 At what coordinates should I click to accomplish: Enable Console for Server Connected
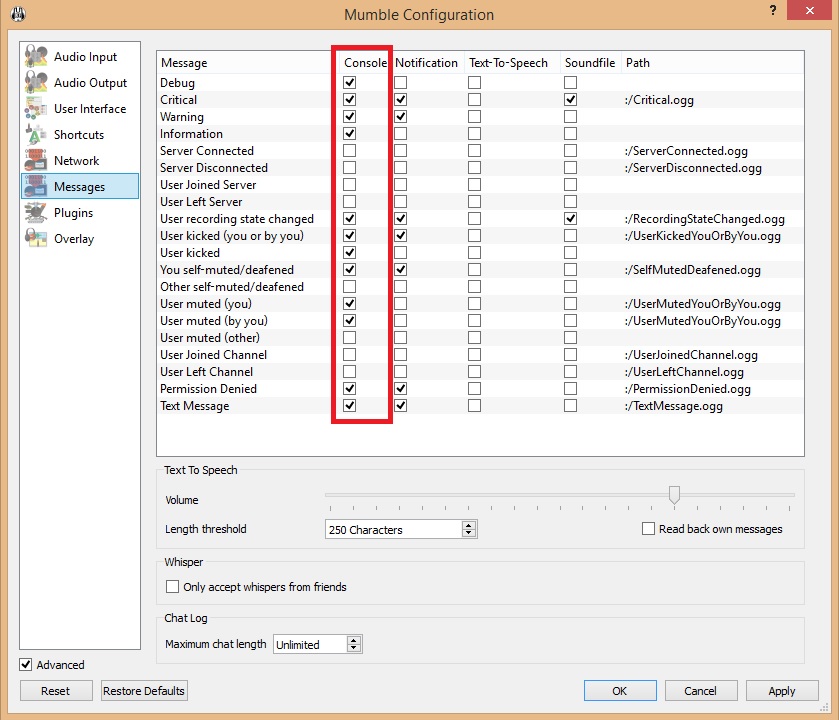click(349, 150)
